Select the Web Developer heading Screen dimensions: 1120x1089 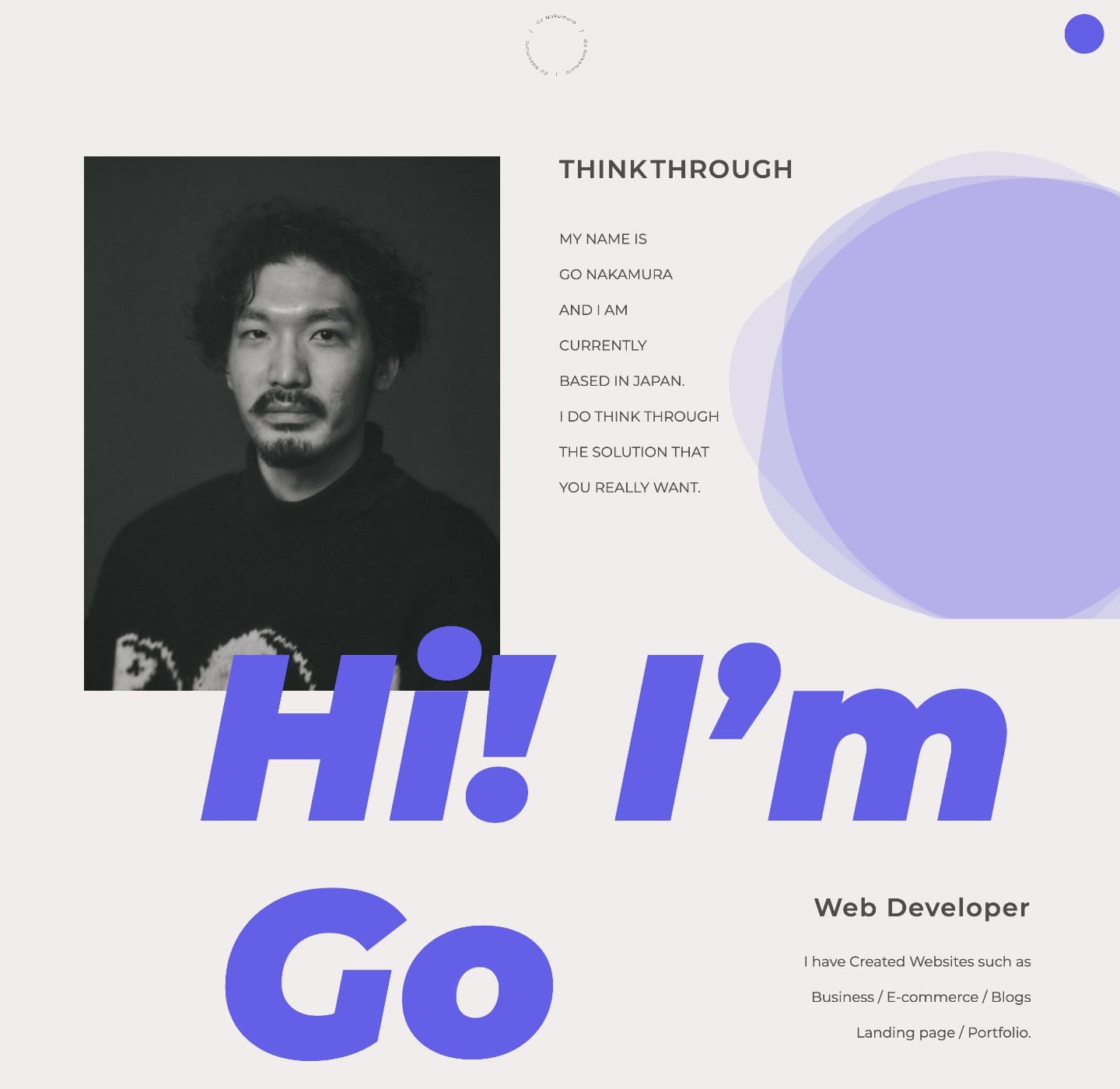(921, 908)
